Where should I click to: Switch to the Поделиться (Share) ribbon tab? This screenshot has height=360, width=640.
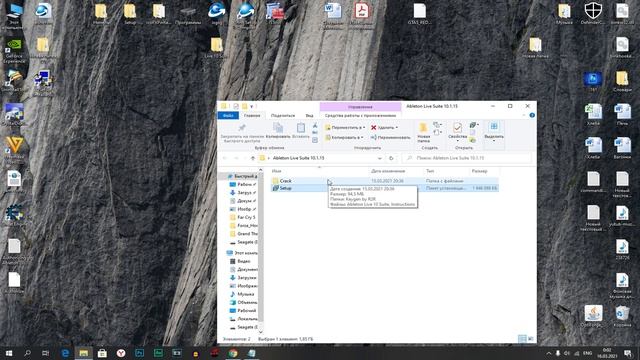pyautogui.click(x=282, y=116)
